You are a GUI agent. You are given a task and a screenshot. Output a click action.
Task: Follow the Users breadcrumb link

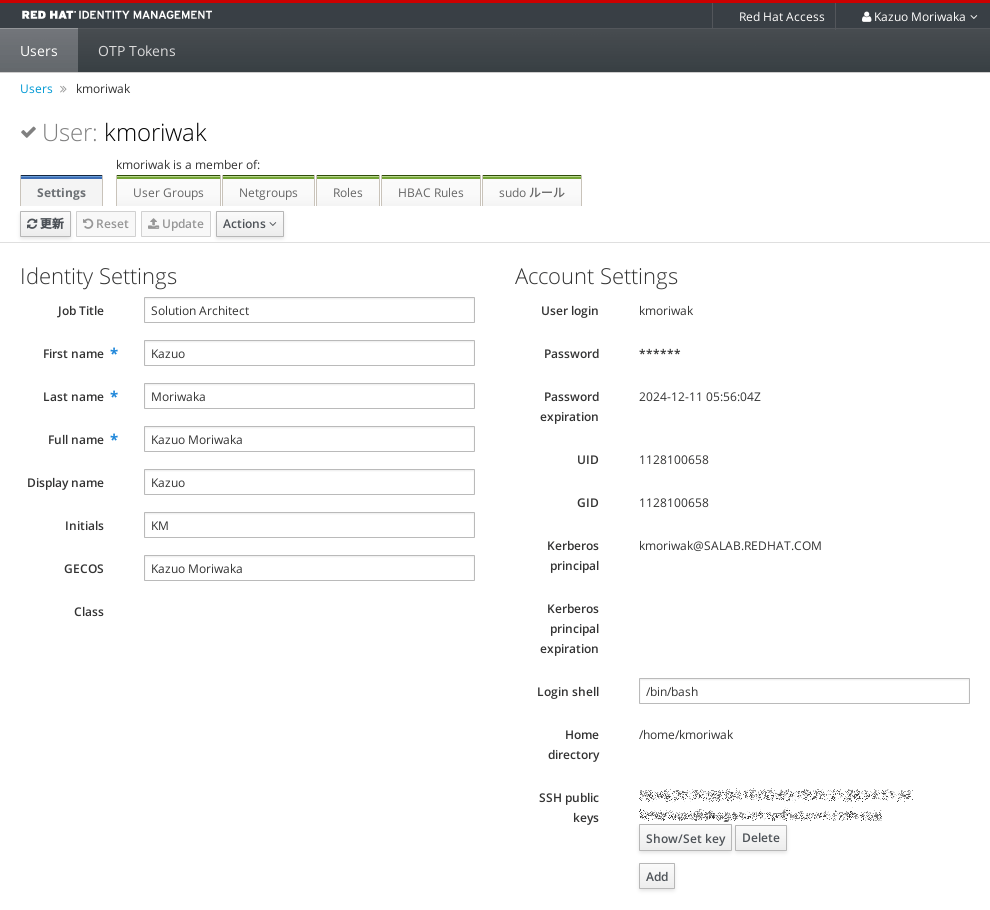coord(36,88)
